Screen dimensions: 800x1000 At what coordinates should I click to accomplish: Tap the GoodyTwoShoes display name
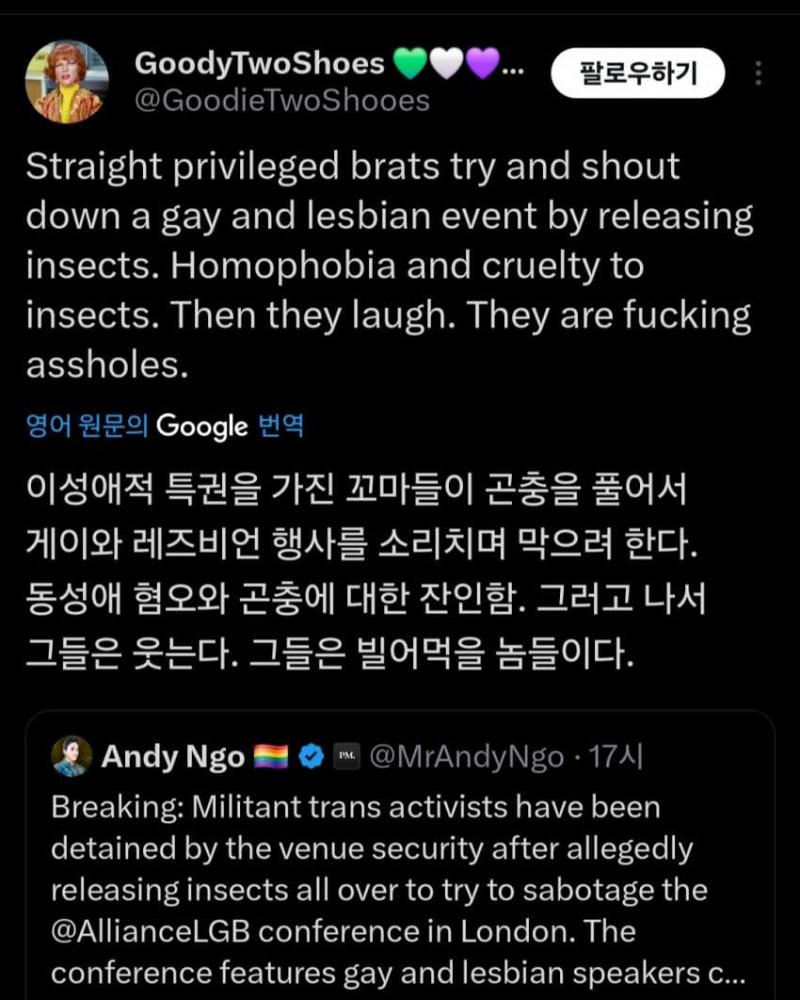pyautogui.click(x=259, y=64)
